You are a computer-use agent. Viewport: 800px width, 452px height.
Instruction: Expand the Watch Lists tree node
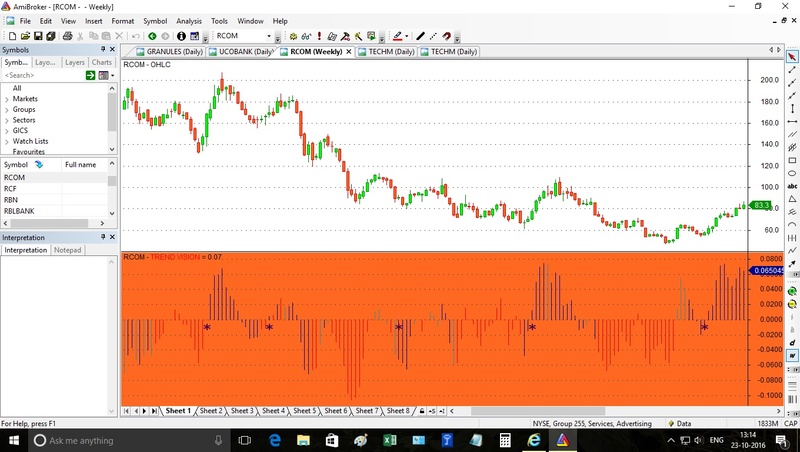click(7, 142)
